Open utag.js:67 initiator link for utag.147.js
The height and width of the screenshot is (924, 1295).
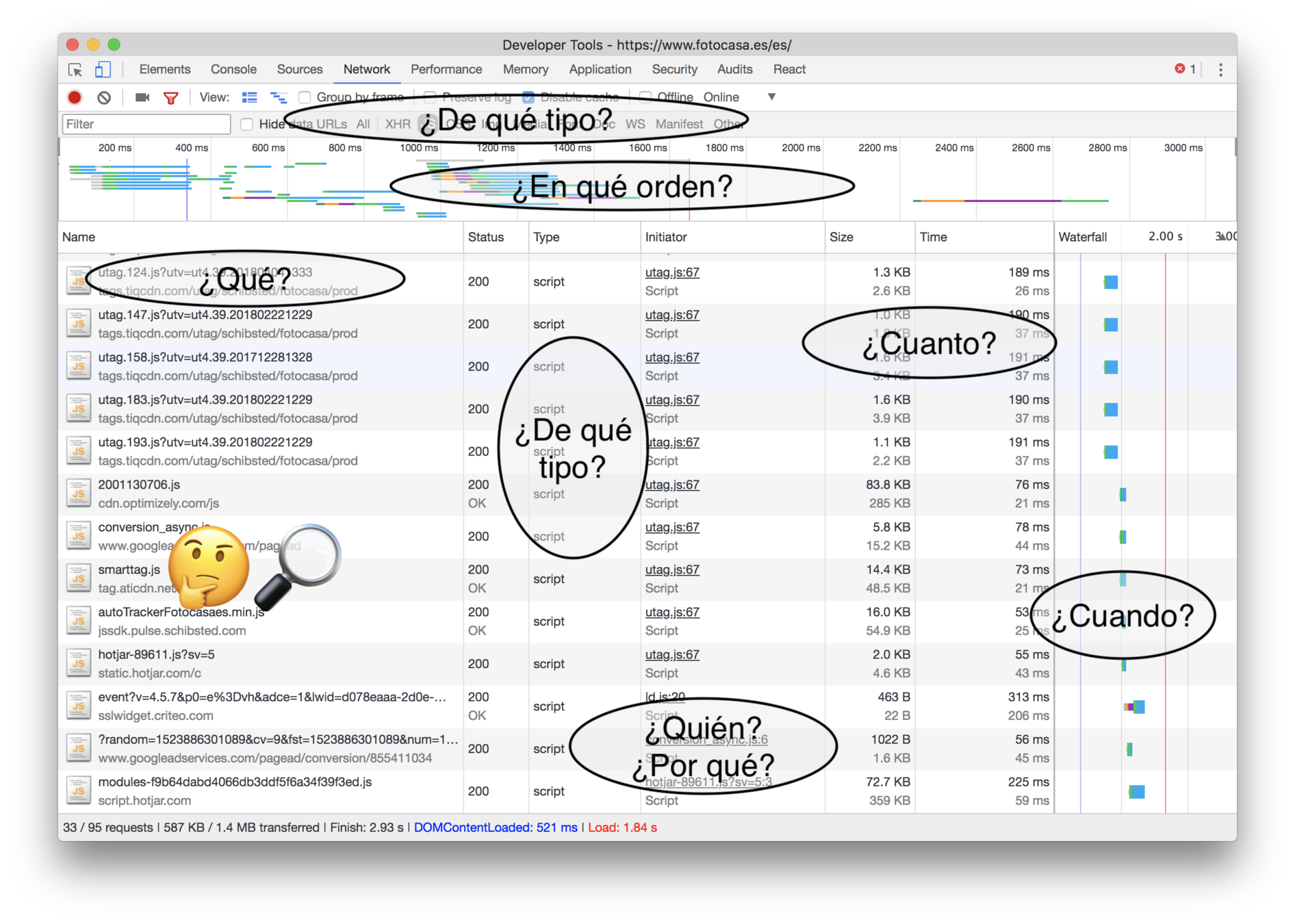pyautogui.click(x=672, y=315)
